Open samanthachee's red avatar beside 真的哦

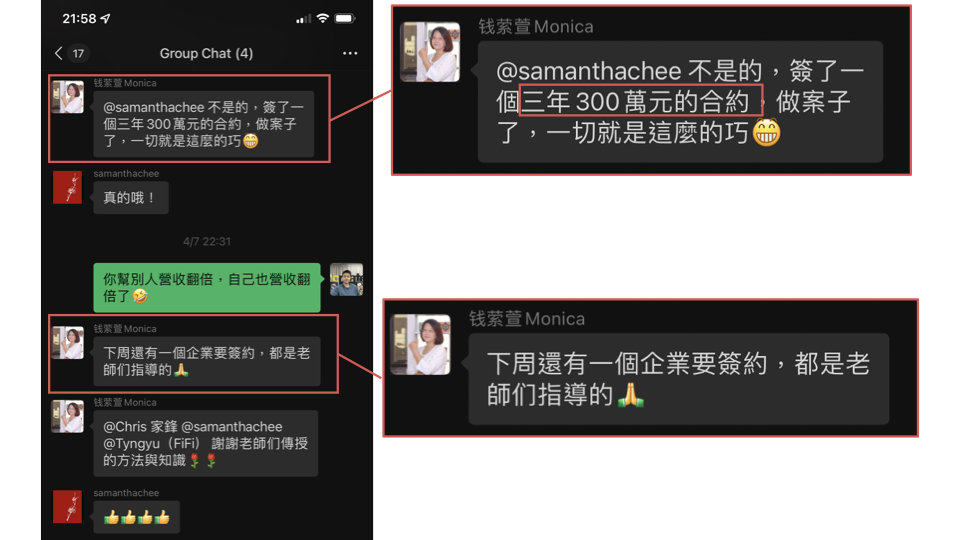[x=67, y=187]
